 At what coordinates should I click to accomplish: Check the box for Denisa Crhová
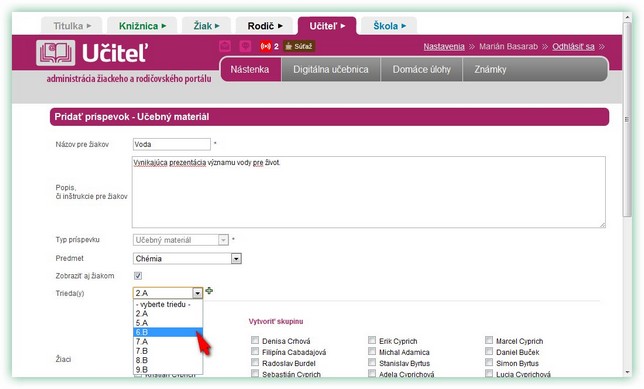click(255, 340)
